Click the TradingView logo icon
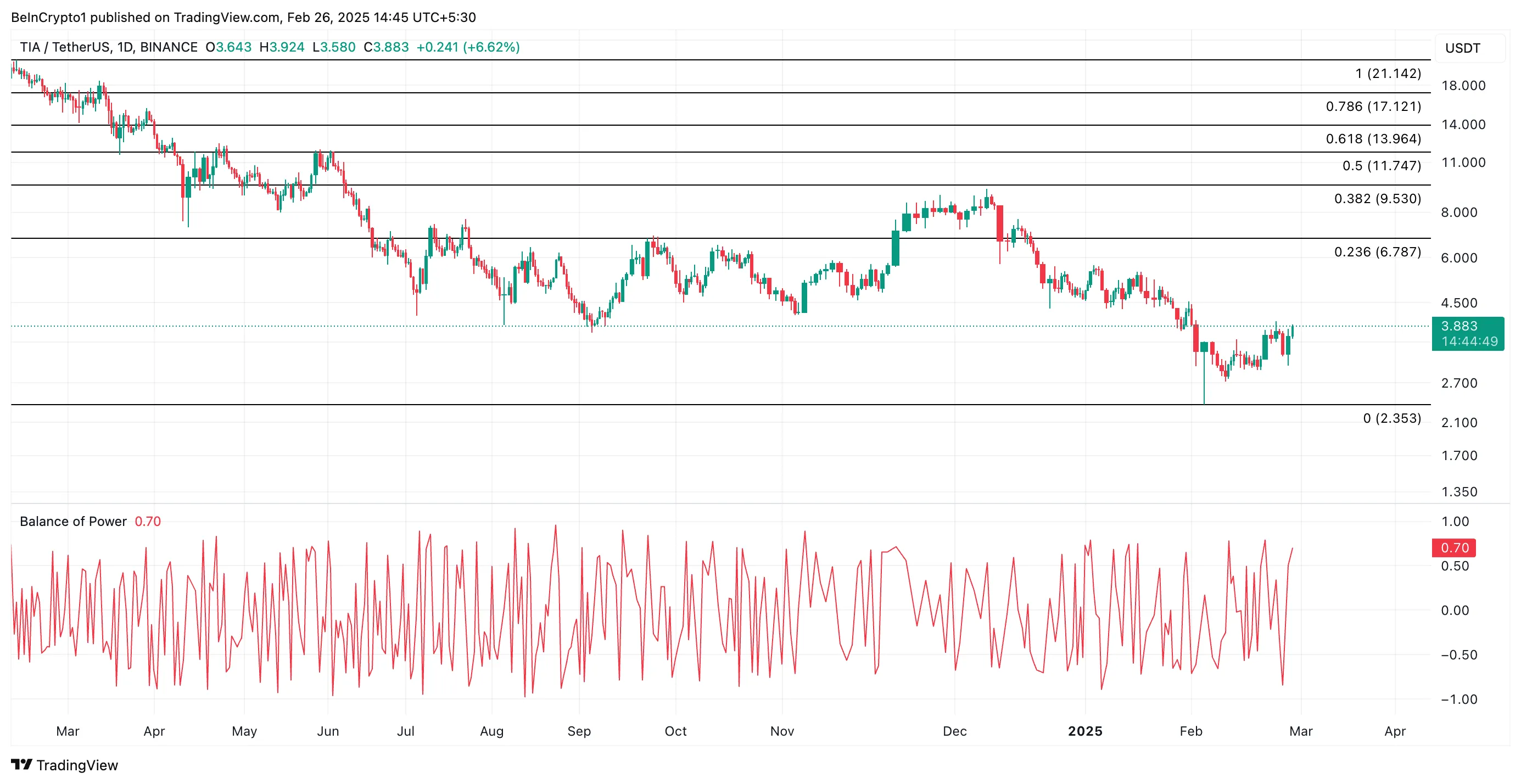Viewport: 1521px width, 784px height. click(21, 765)
